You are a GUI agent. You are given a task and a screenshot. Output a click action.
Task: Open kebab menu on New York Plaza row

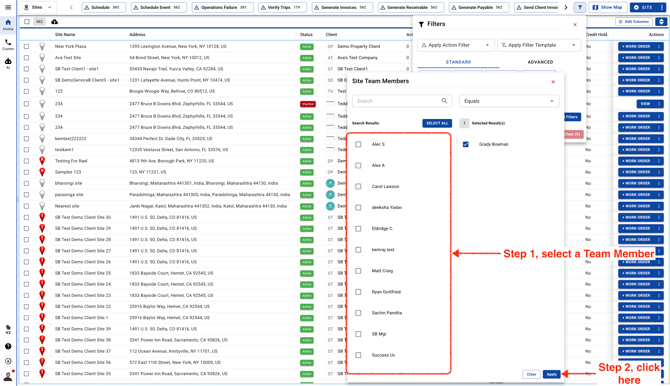[x=659, y=46]
